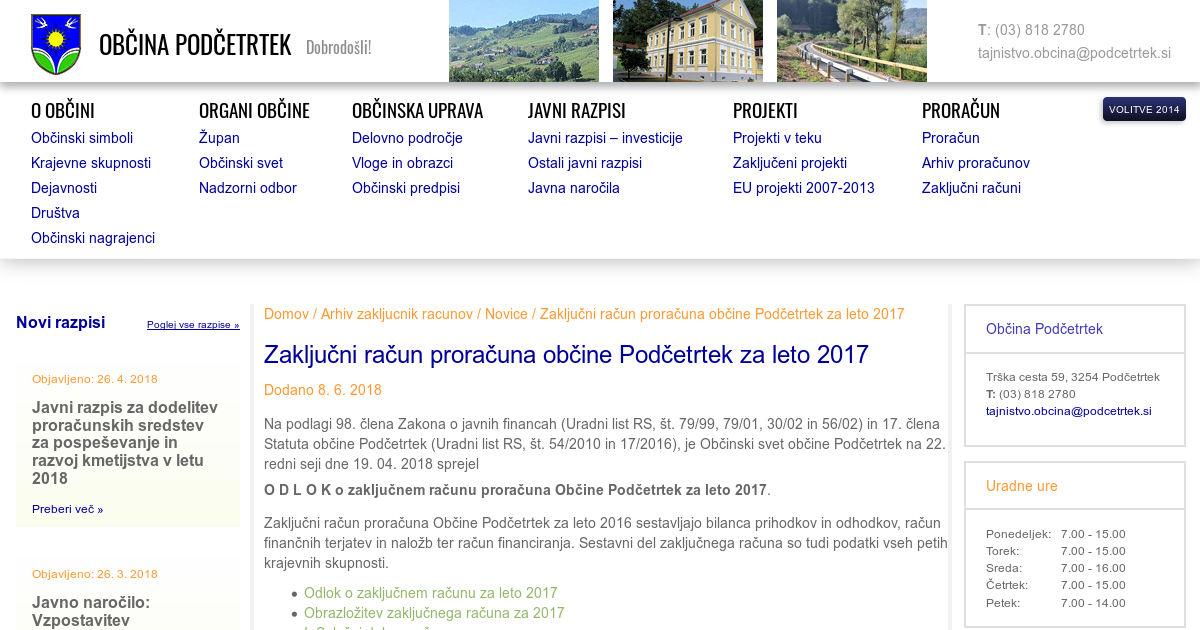
Task: Click the roadside fence header photo
Action: point(851,41)
